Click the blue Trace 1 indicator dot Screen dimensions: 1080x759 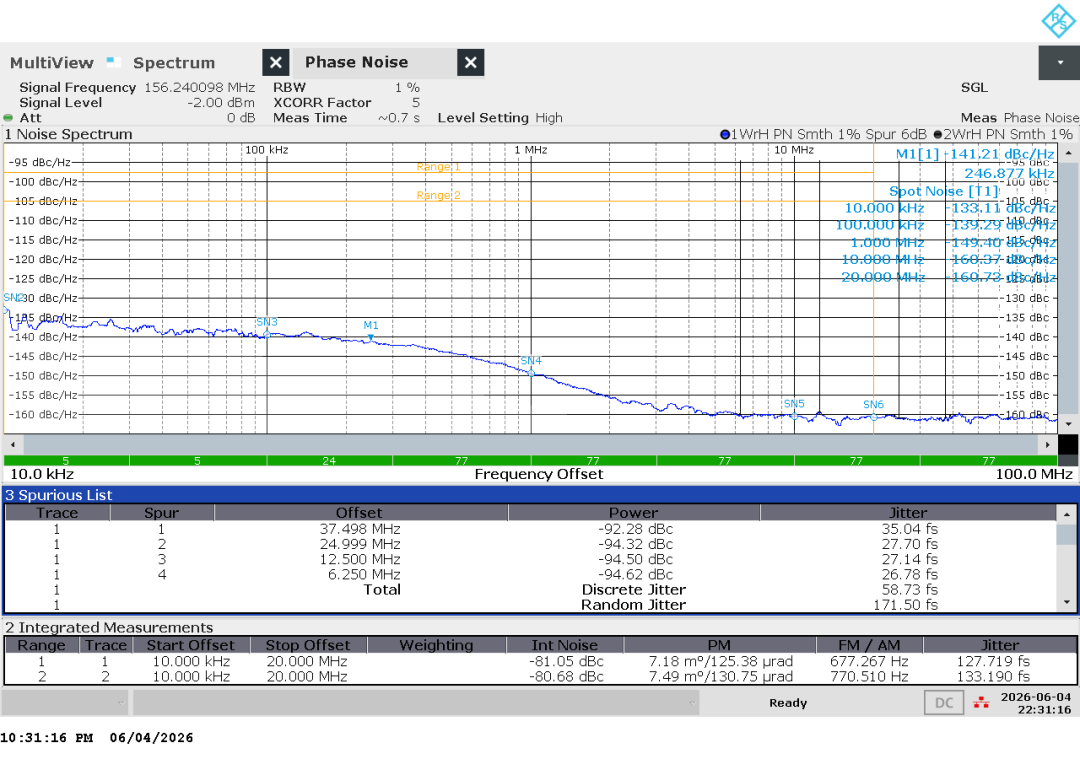(725, 134)
